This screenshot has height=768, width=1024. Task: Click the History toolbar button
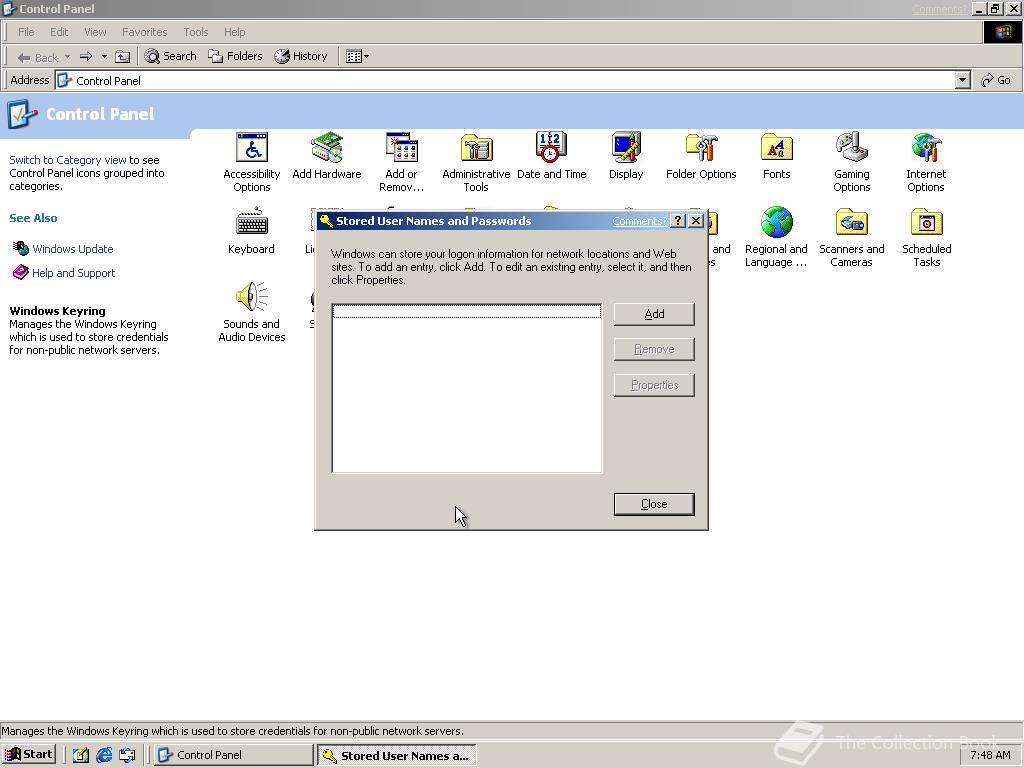(x=301, y=56)
